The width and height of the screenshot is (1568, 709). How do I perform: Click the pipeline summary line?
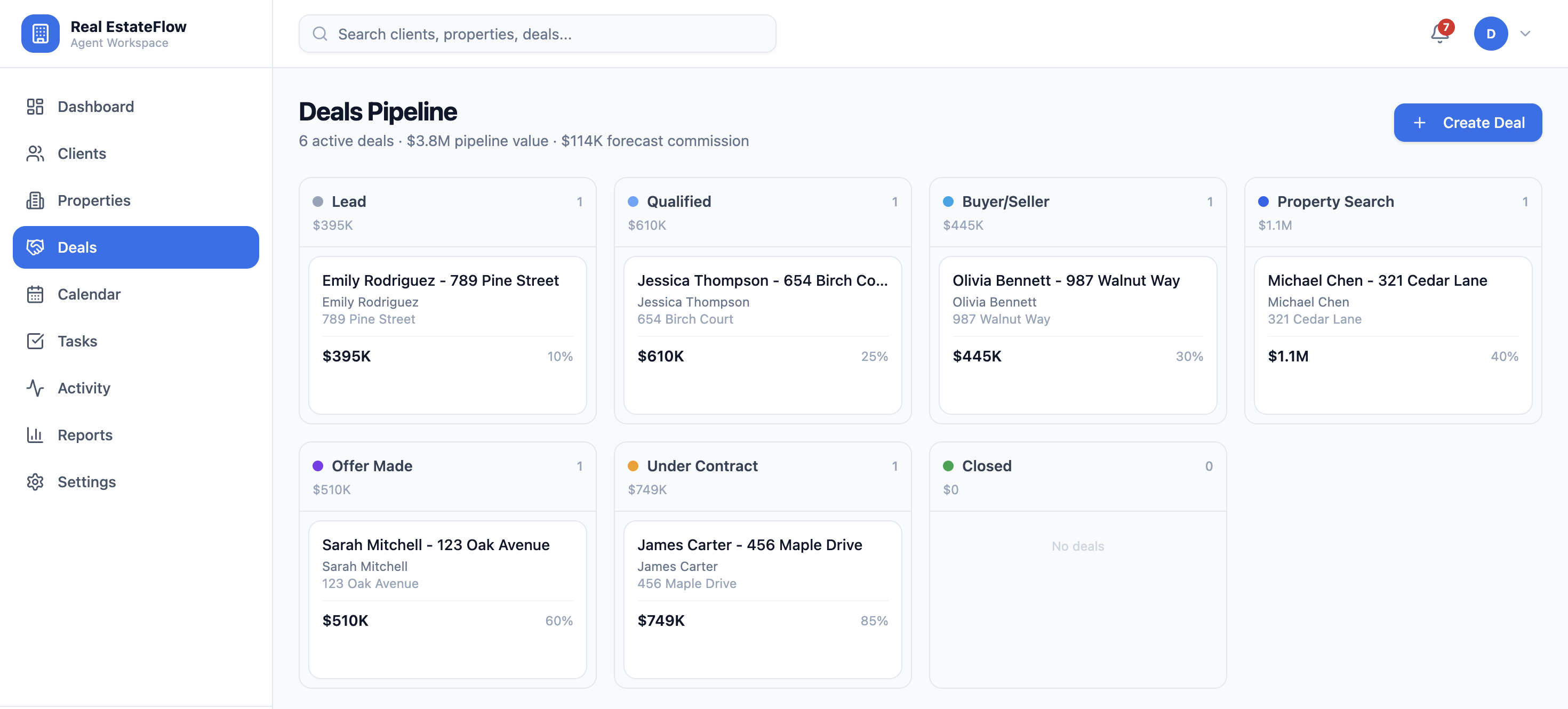(x=524, y=141)
